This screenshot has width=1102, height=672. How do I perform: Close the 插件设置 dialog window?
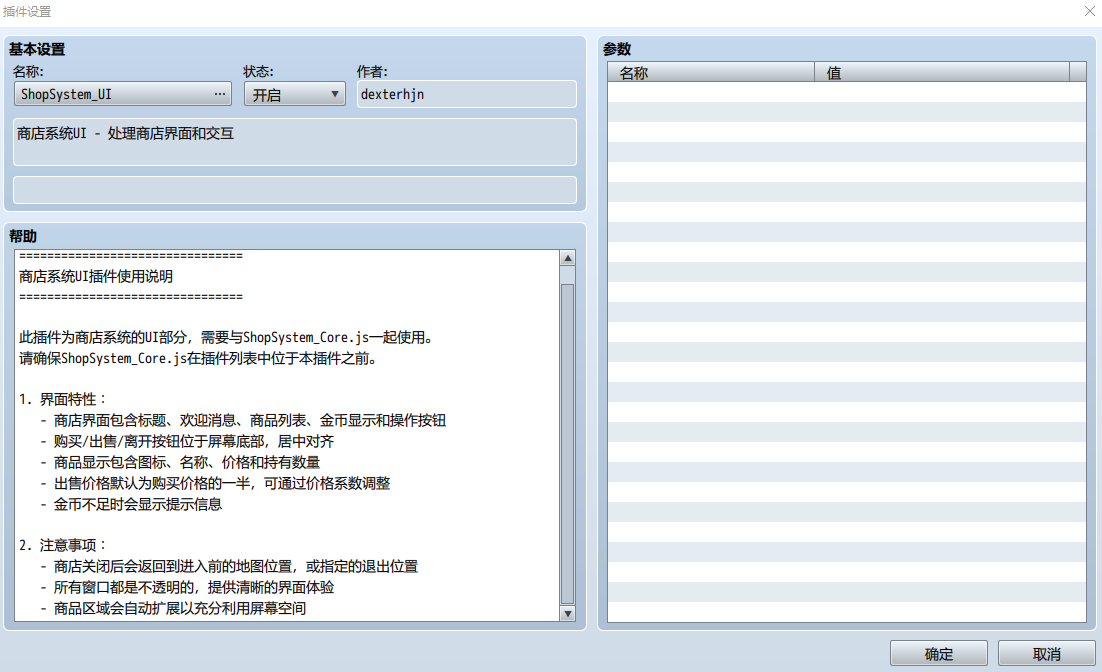pos(1090,11)
